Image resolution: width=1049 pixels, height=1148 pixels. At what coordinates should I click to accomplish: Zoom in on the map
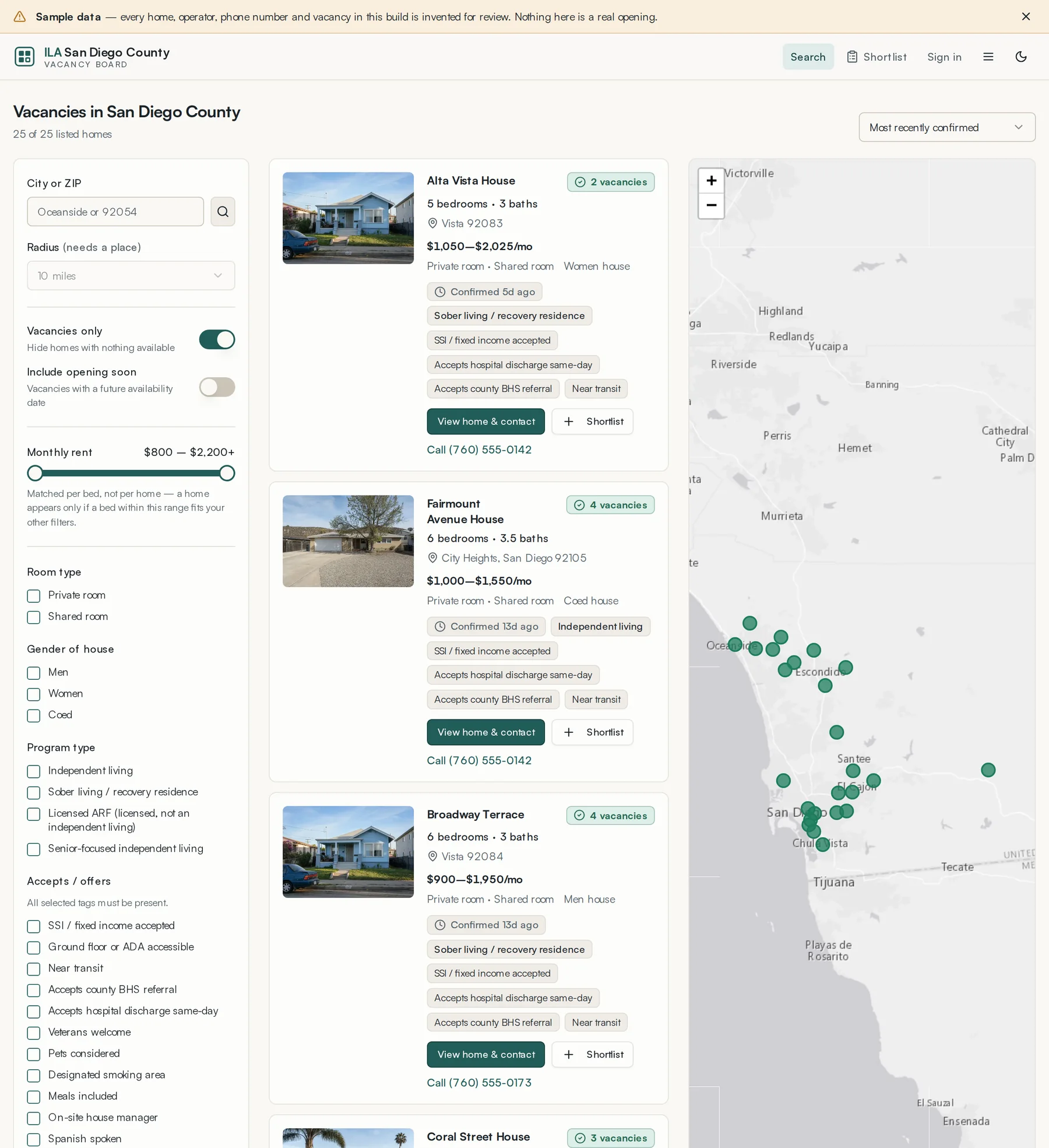[x=711, y=181]
